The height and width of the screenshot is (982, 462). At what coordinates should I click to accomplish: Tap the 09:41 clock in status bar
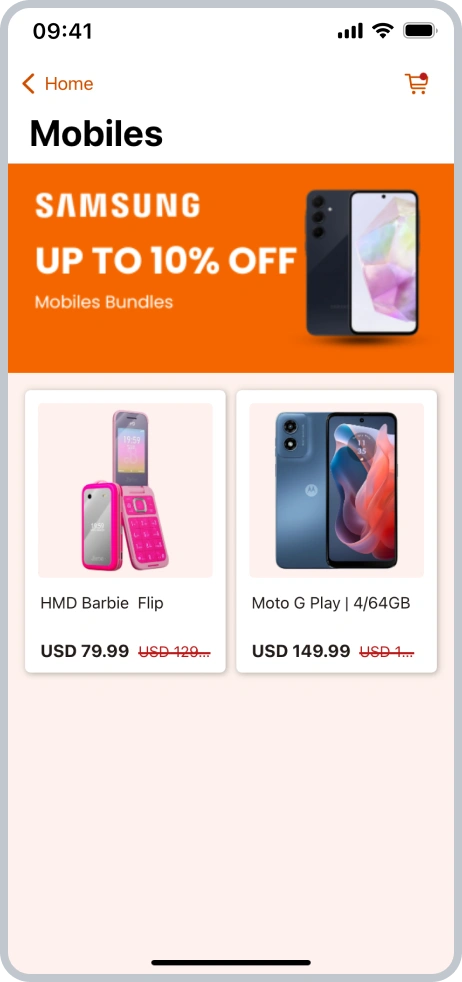click(x=63, y=31)
